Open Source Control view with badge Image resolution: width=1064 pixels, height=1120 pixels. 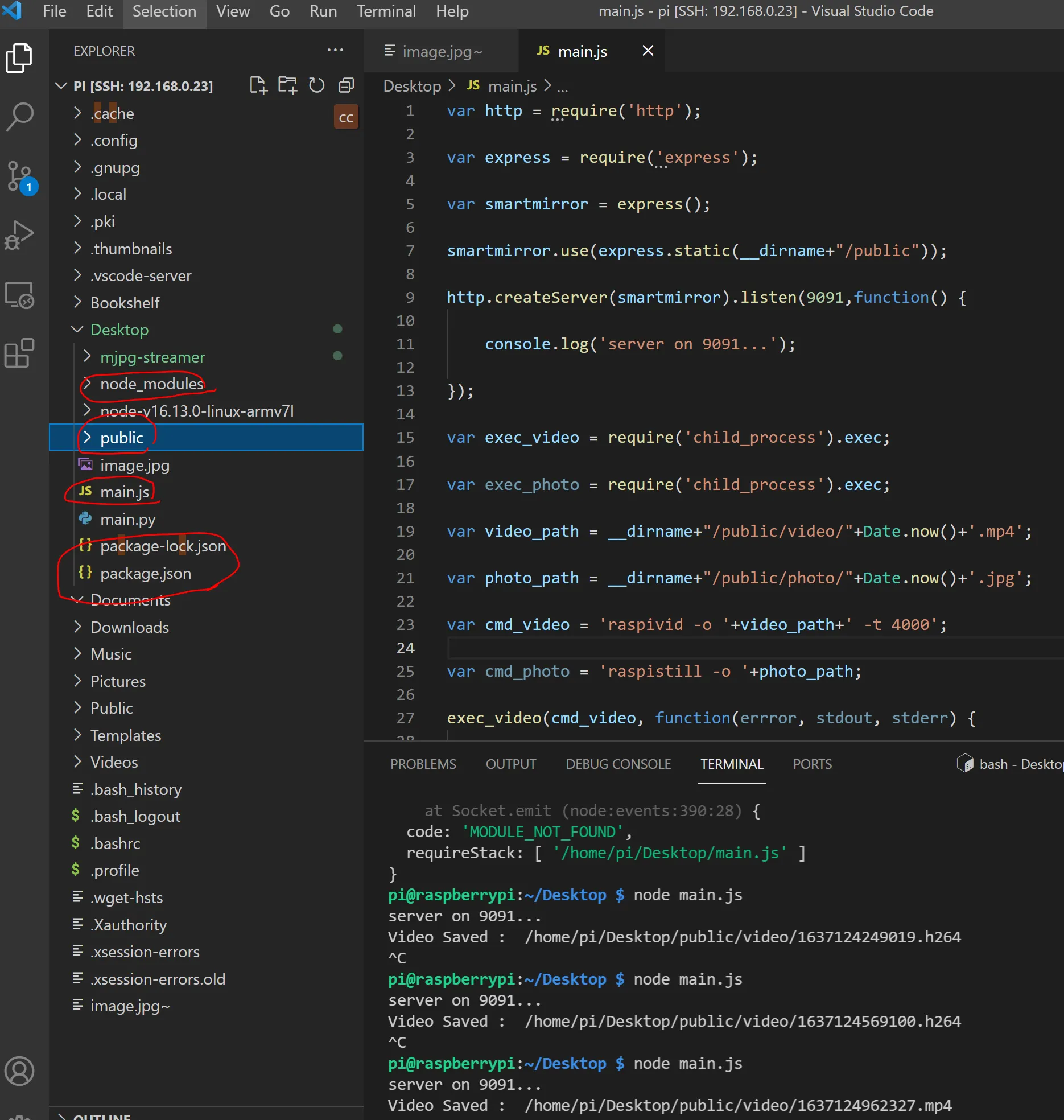coord(20,176)
